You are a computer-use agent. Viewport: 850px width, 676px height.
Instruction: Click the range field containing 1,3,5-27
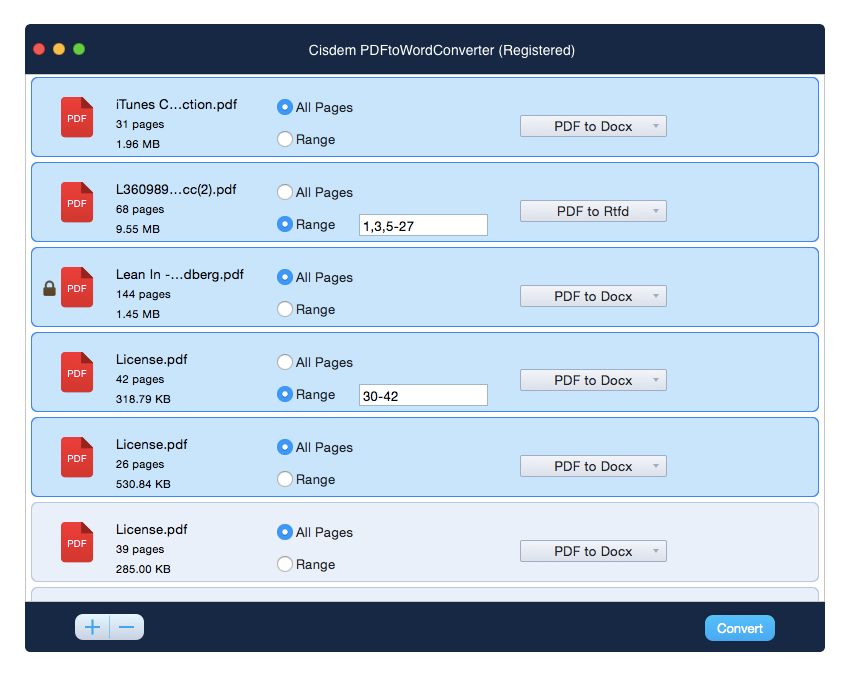[x=423, y=225]
